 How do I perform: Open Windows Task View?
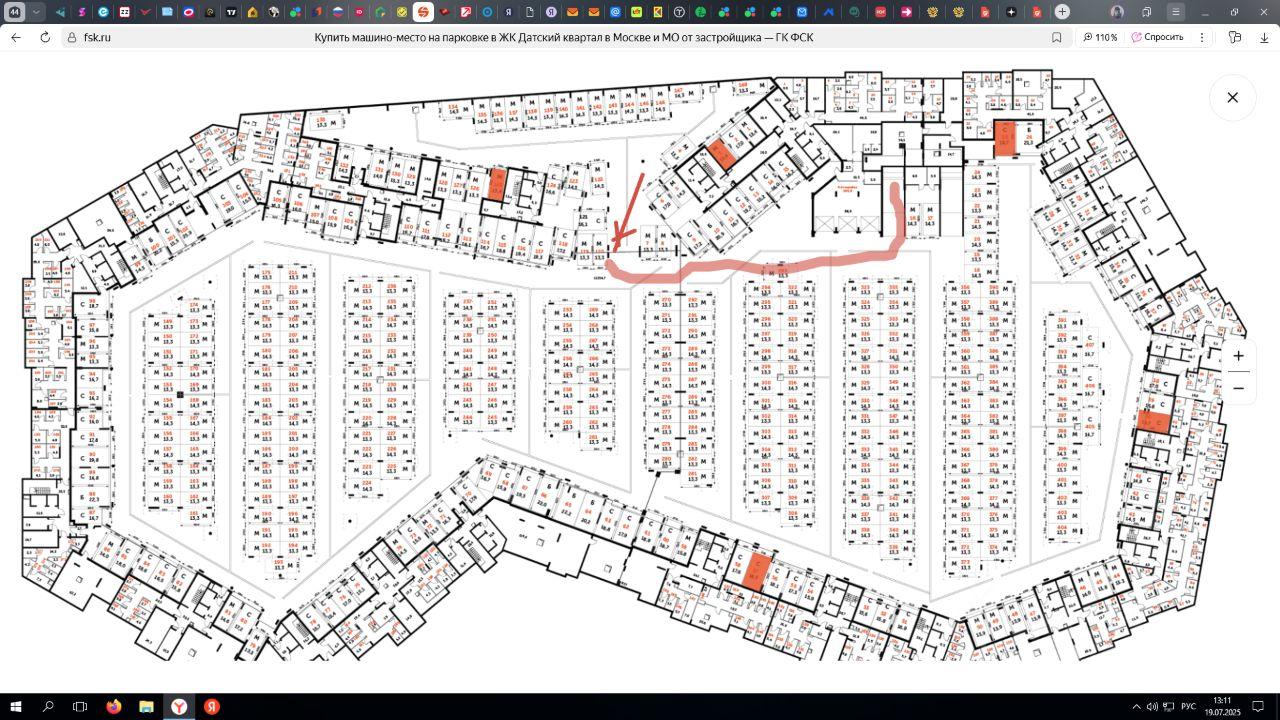pyautogui.click(x=80, y=706)
